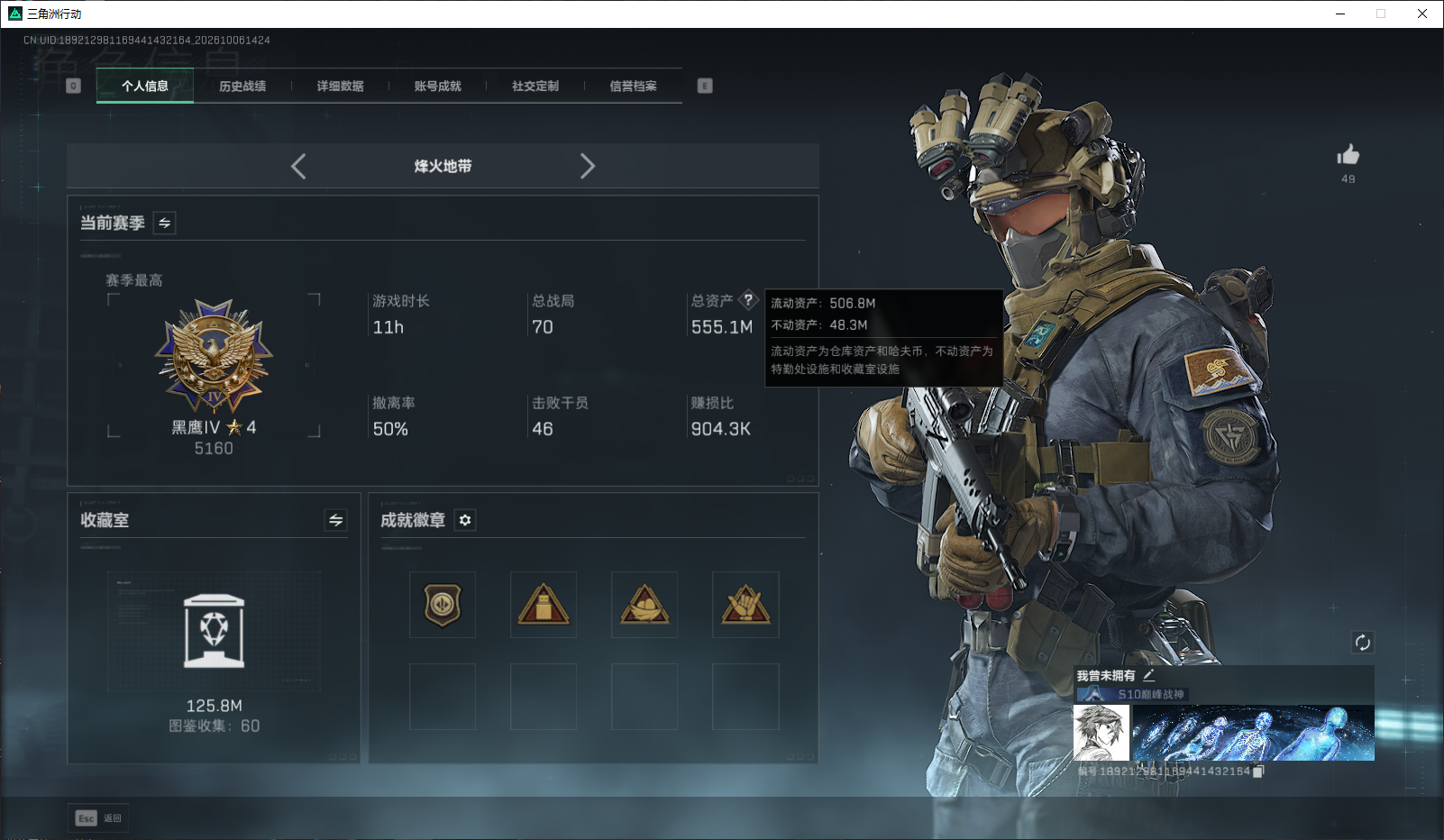This screenshot has height=840, width=1444.
Task: Click the player avatar portrait
Action: [x=1101, y=733]
